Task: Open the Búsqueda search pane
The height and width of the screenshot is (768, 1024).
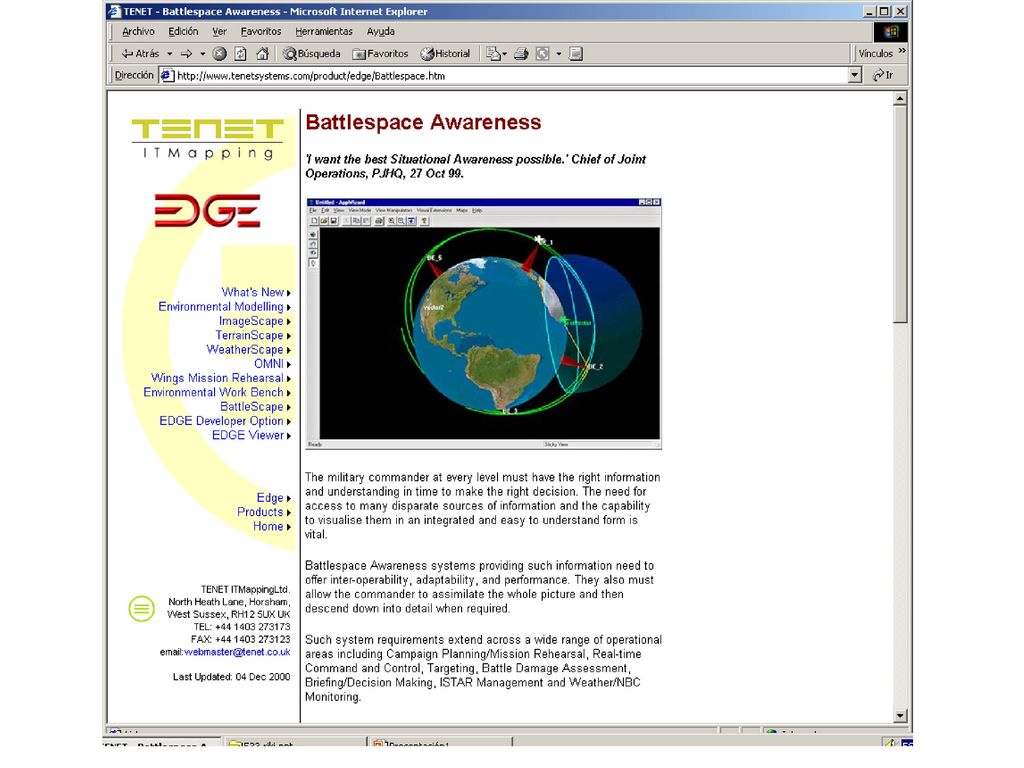Action: coord(312,54)
